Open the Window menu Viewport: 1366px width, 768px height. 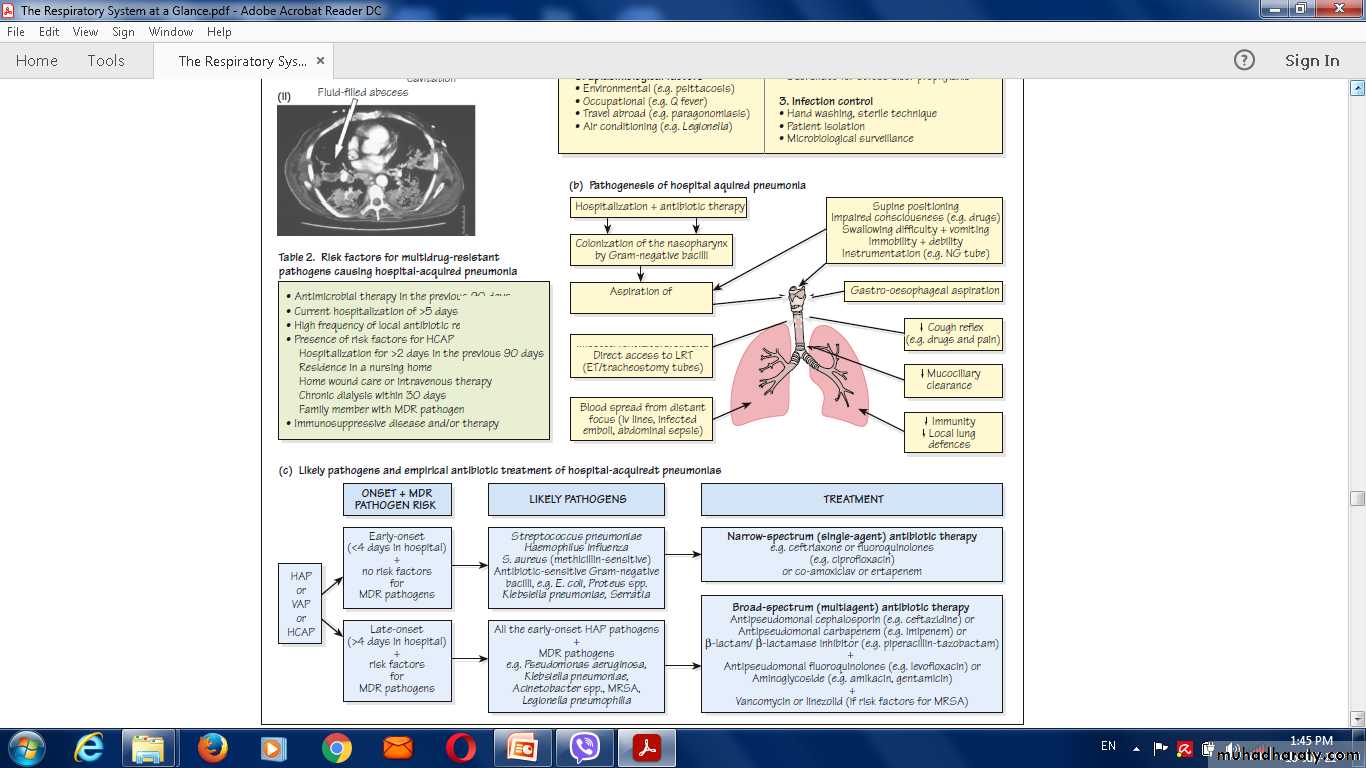[x=170, y=32]
